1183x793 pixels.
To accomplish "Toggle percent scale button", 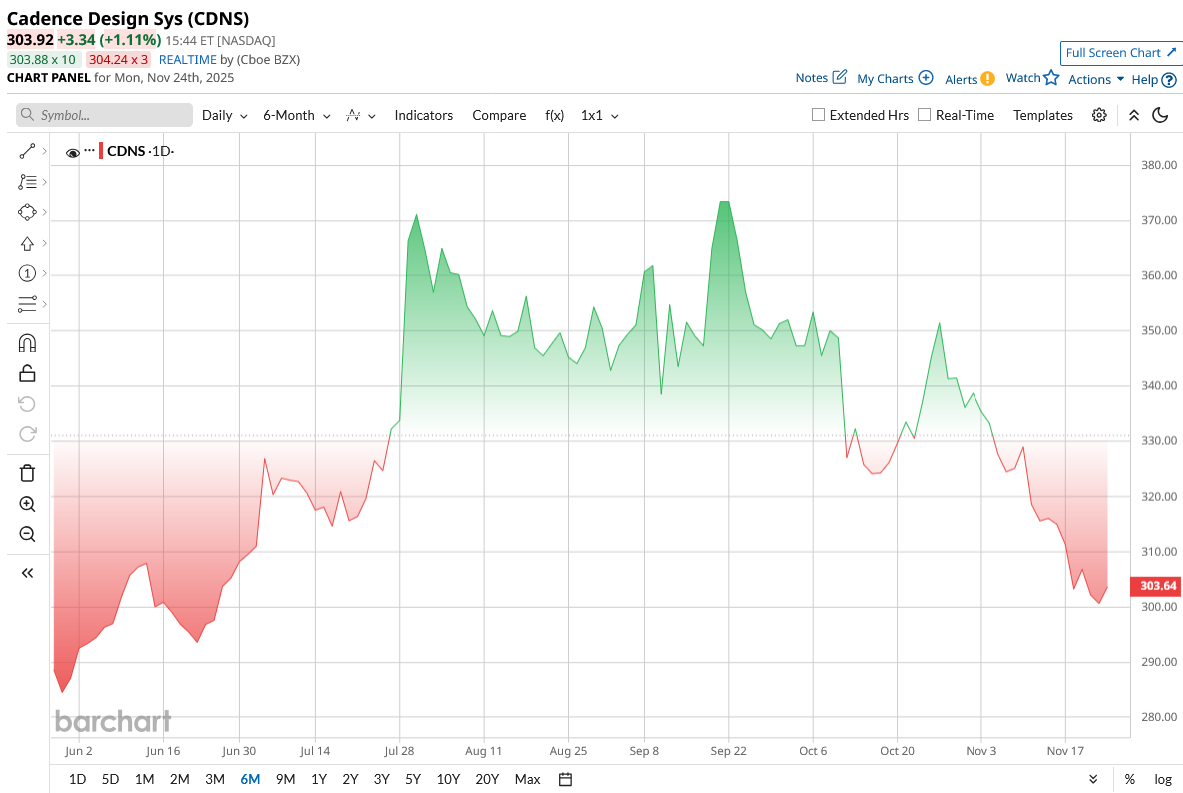I will pyautogui.click(x=1129, y=779).
